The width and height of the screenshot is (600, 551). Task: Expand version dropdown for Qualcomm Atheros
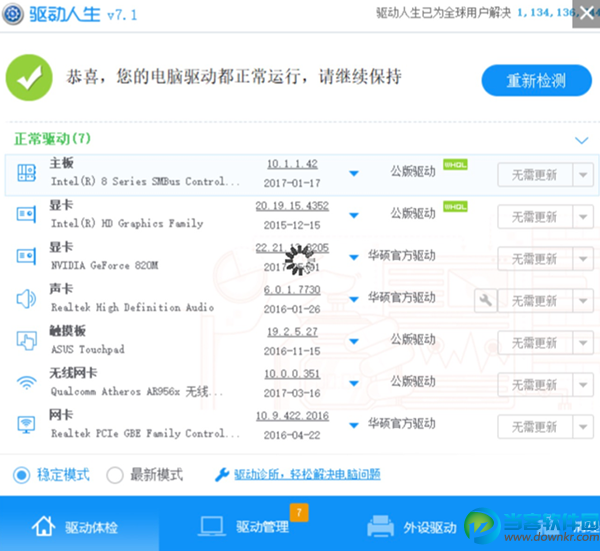(x=354, y=383)
